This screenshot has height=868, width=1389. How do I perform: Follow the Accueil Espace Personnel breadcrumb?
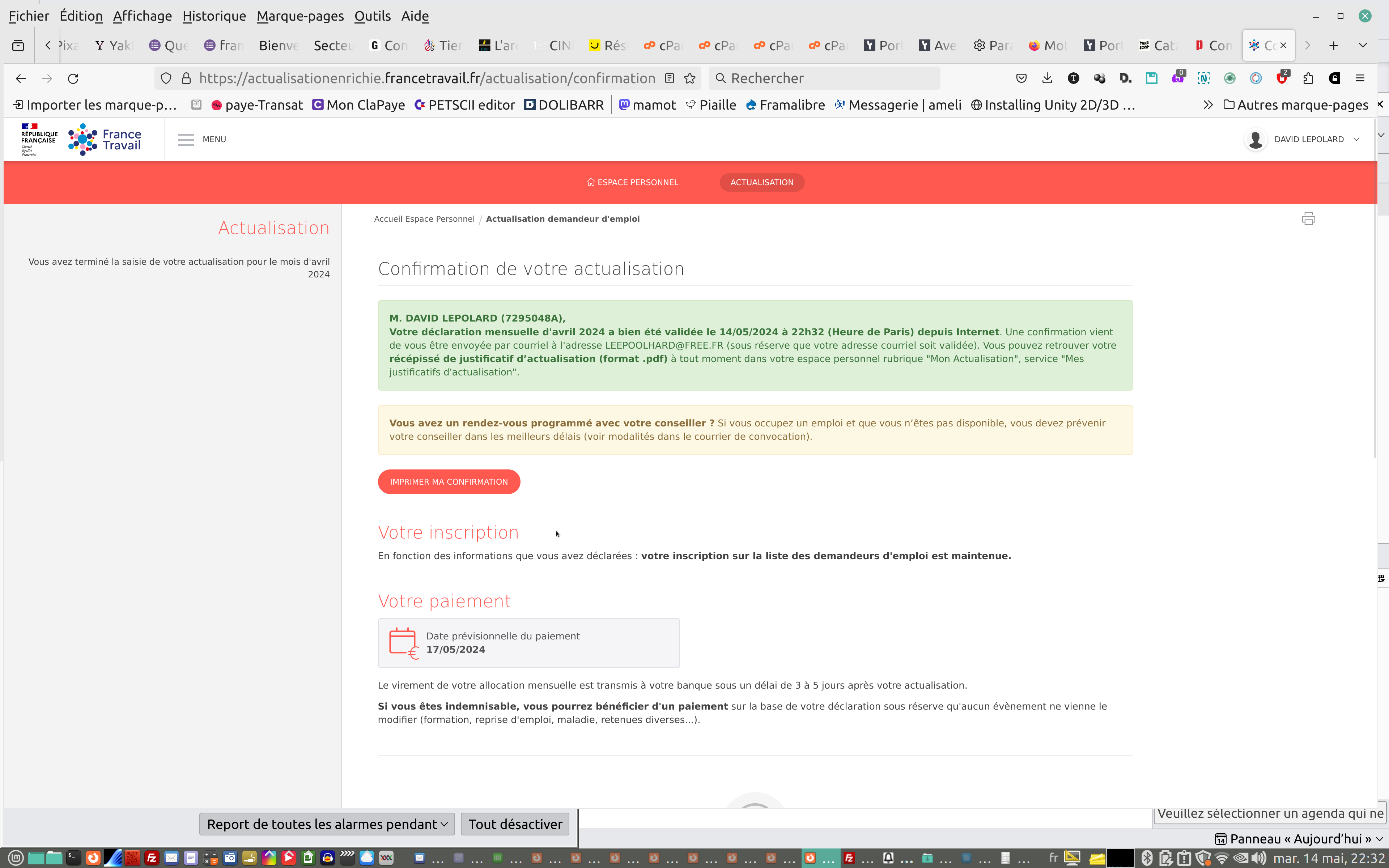point(424,219)
